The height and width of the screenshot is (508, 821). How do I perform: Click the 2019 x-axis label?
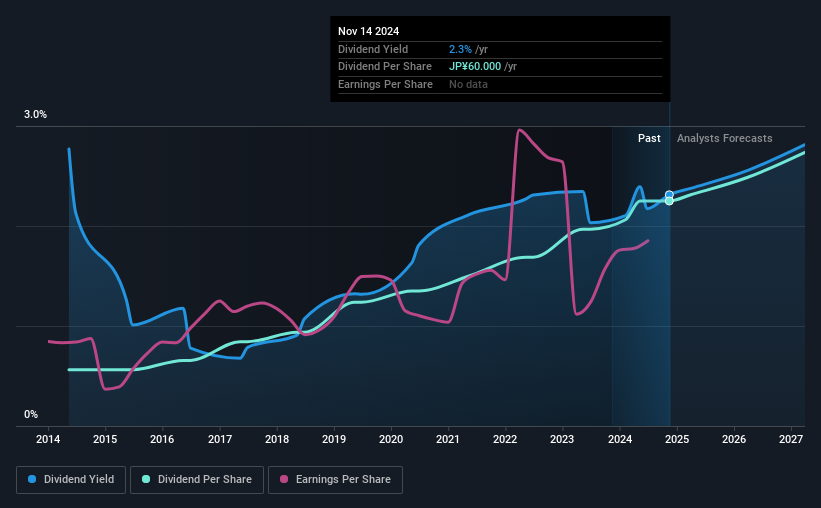334,439
